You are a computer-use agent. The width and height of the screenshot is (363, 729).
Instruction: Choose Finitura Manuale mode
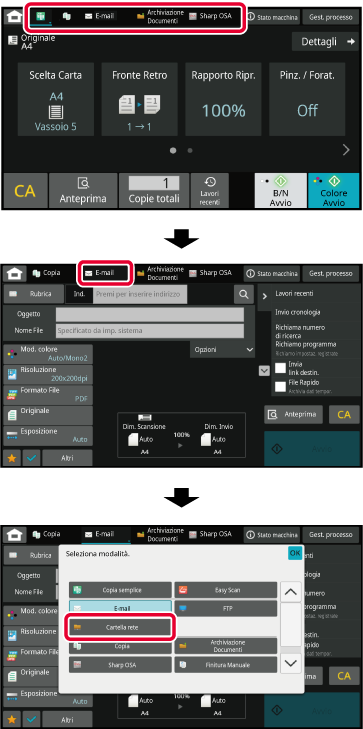[225, 665]
